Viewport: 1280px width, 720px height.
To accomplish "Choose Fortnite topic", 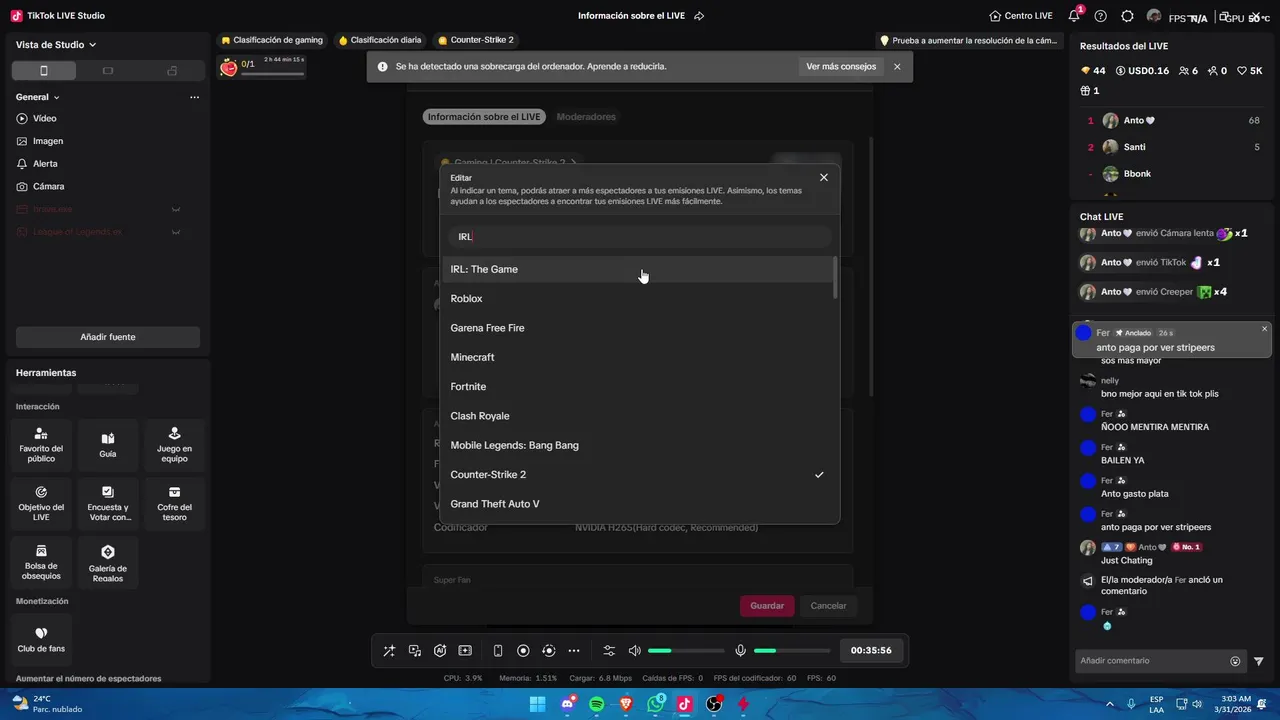I will point(638,387).
